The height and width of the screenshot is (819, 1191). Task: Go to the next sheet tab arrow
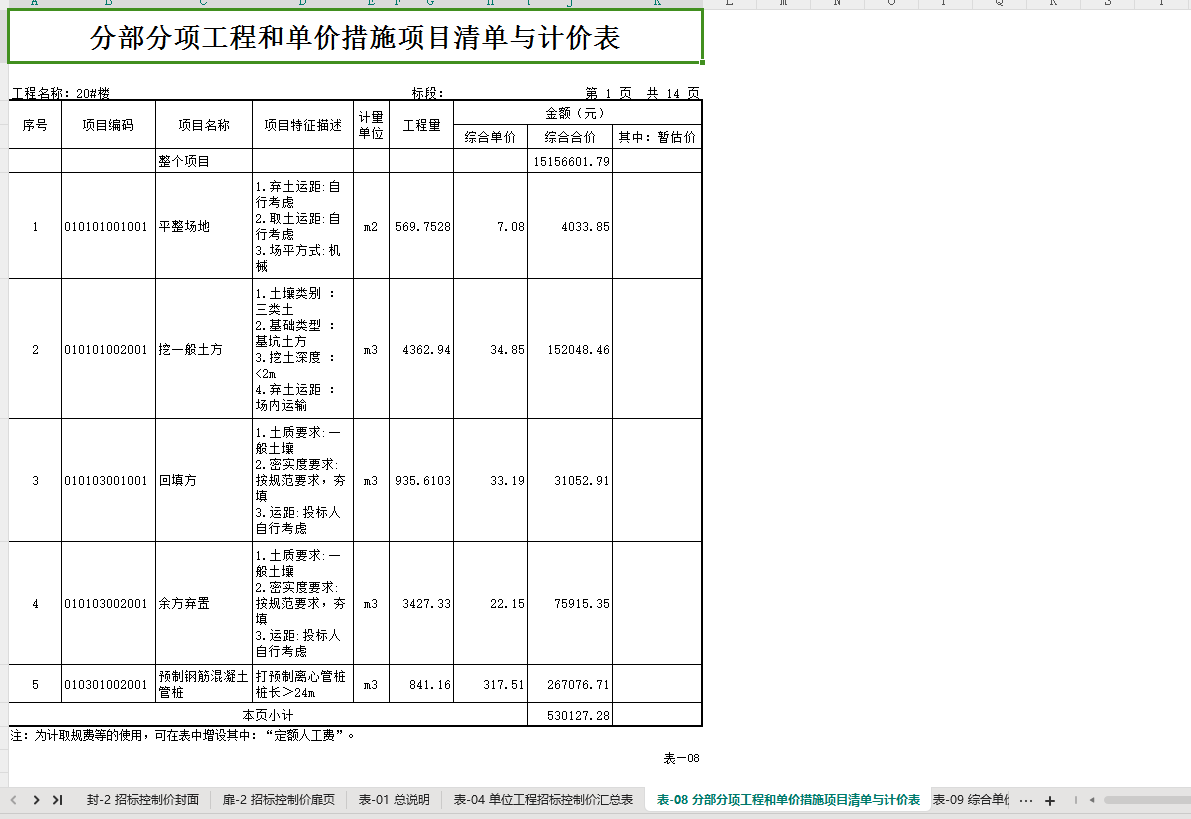click(x=36, y=800)
